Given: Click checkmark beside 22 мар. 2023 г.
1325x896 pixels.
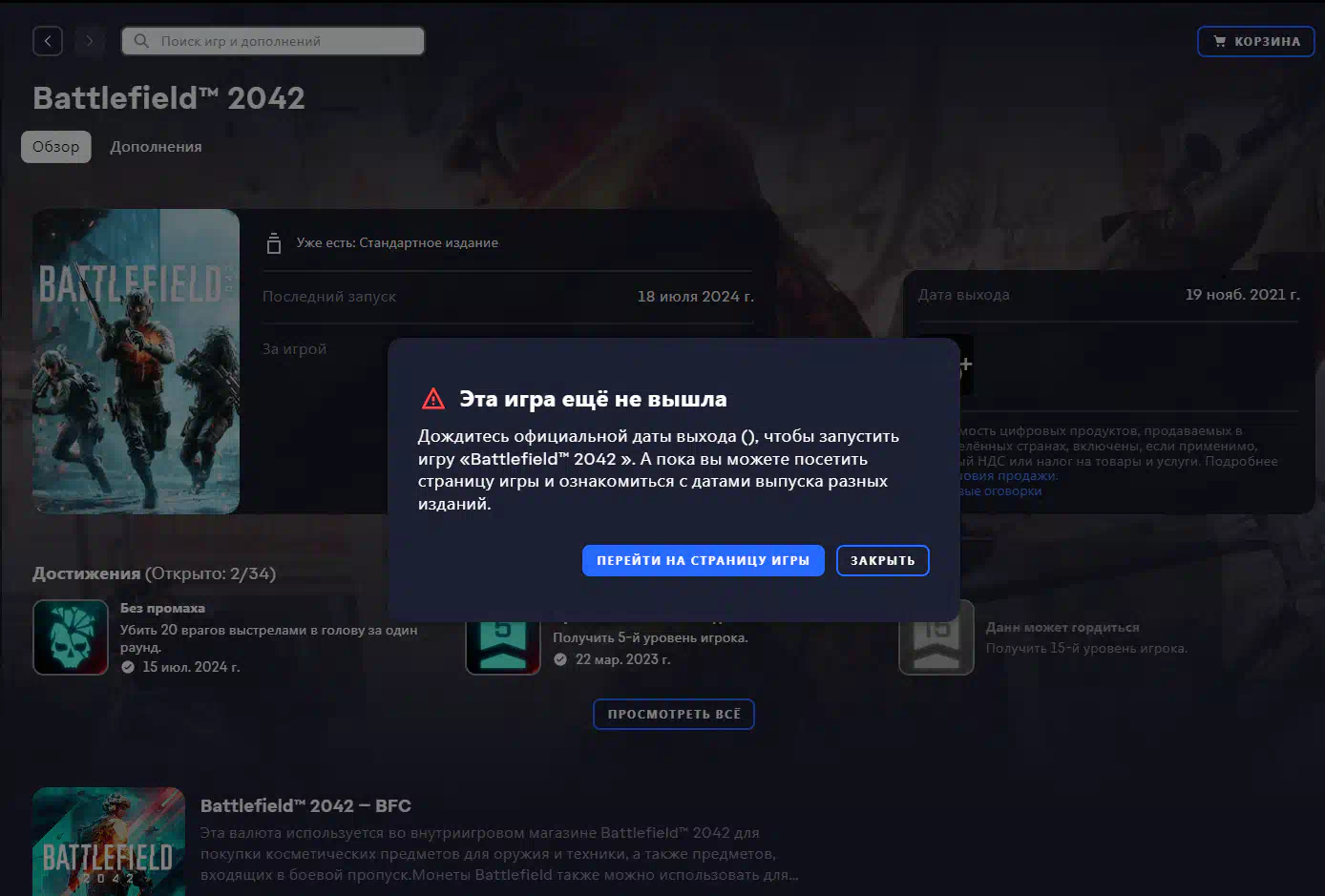Looking at the screenshot, I should coord(560,659).
